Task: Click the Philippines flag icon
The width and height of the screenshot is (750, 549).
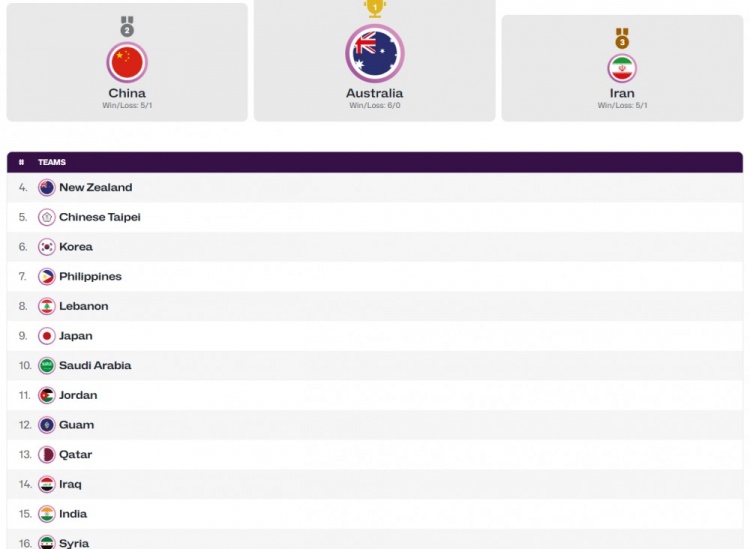Action: click(47, 277)
